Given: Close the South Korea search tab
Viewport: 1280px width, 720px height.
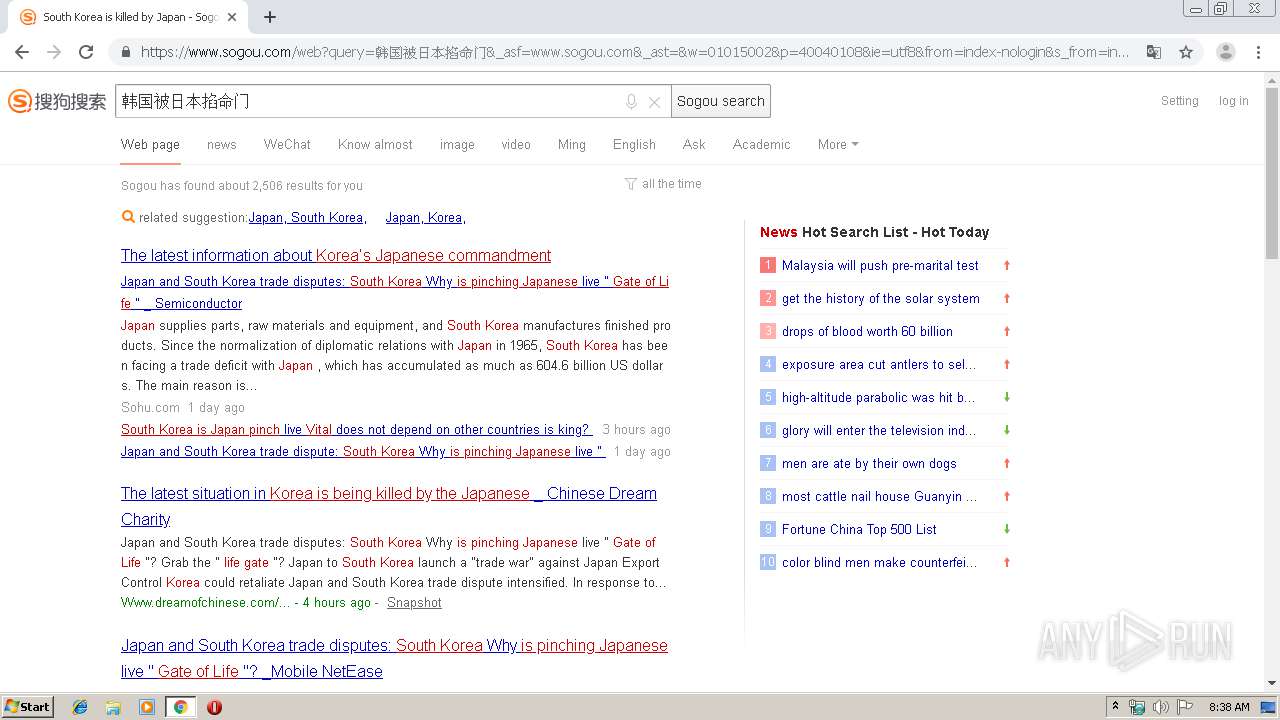Looking at the screenshot, I should [232, 17].
